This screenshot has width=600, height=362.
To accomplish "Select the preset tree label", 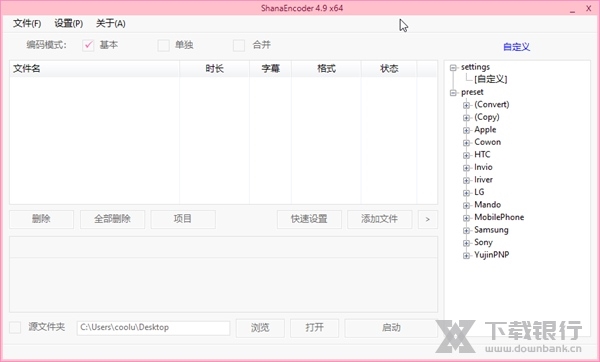I will 472,92.
